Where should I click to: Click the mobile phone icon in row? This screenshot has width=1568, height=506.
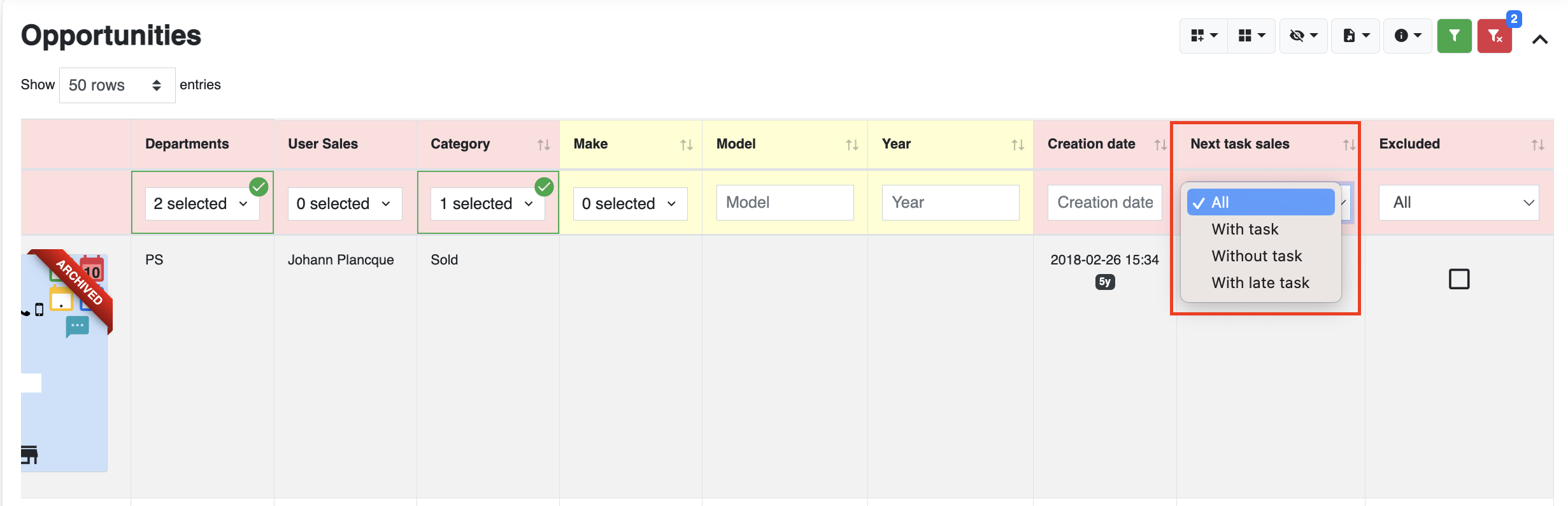(39, 310)
